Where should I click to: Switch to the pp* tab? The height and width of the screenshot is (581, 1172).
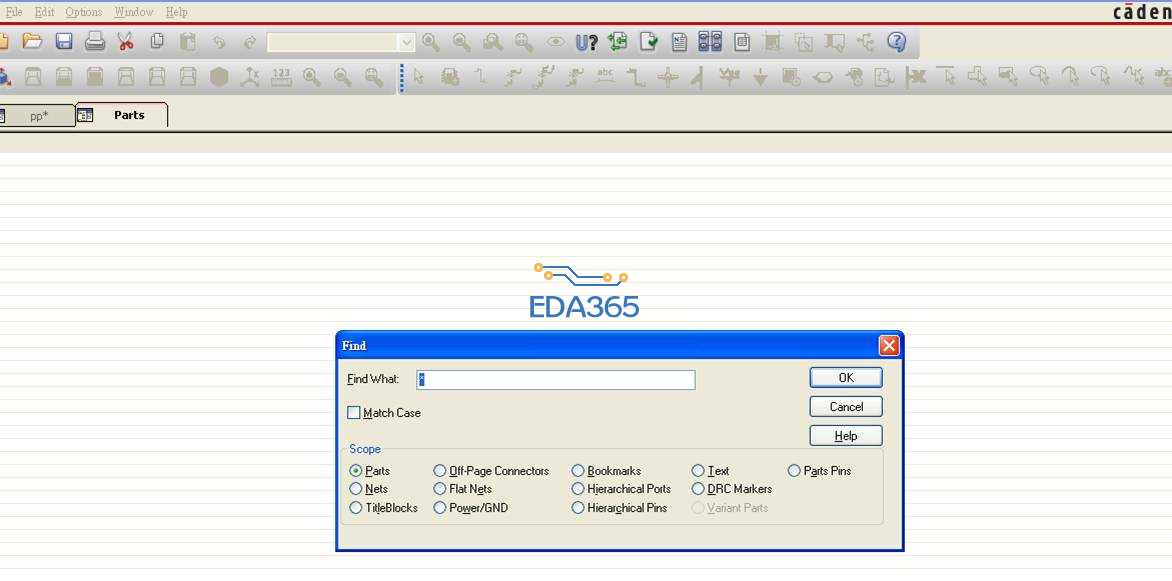37,116
